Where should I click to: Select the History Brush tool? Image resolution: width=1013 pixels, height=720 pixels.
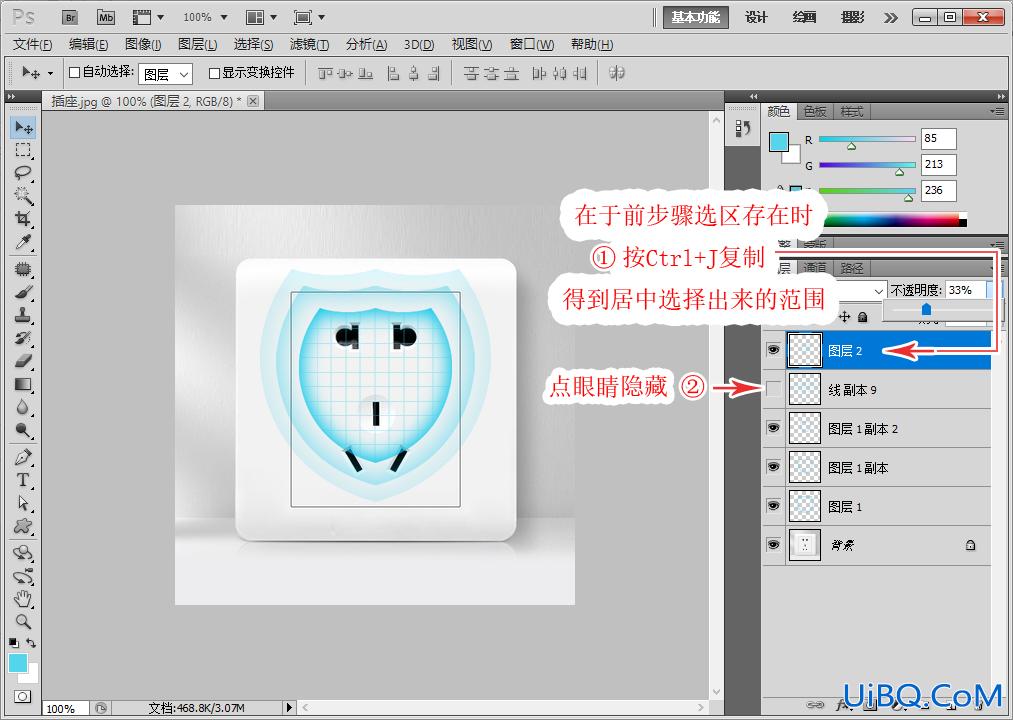23,338
